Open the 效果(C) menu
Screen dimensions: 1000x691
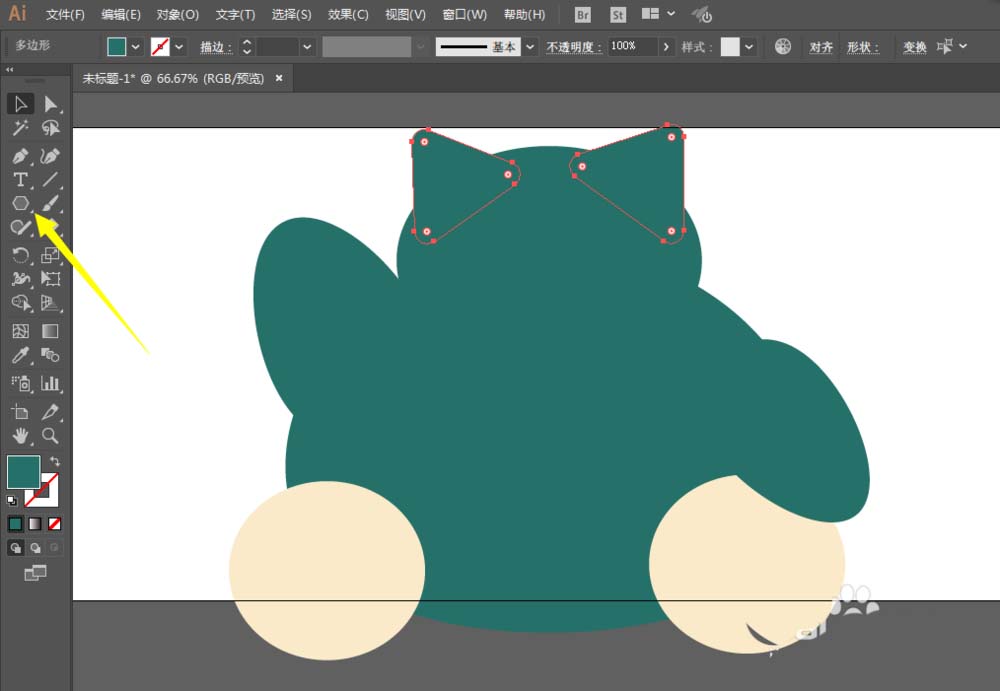coord(348,15)
